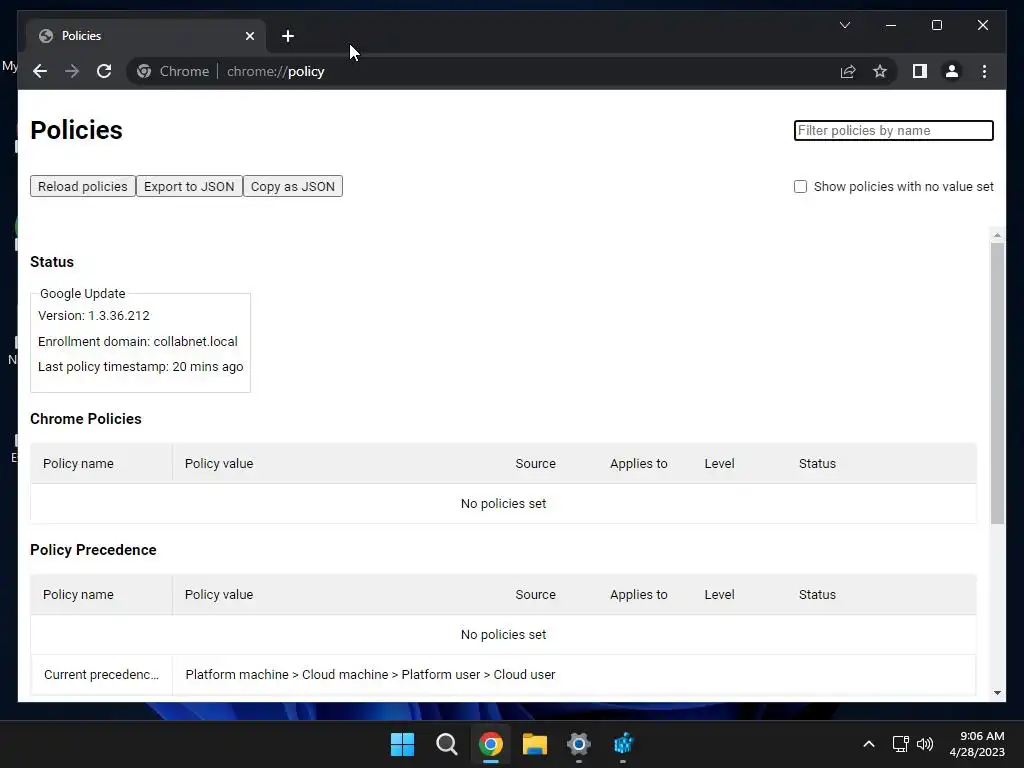Maximize the Chrome window
Screen dimensions: 1024x768
[x=936, y=25]
